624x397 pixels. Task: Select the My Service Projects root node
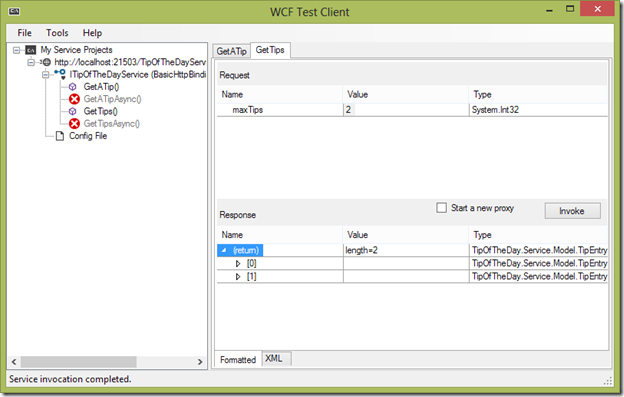[x=76, y=50]
